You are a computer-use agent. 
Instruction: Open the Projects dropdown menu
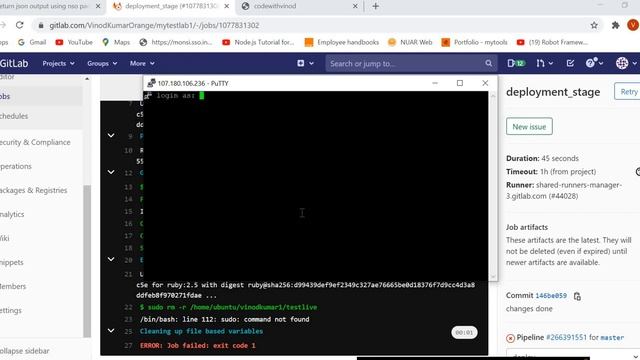[x=58, y=63]
